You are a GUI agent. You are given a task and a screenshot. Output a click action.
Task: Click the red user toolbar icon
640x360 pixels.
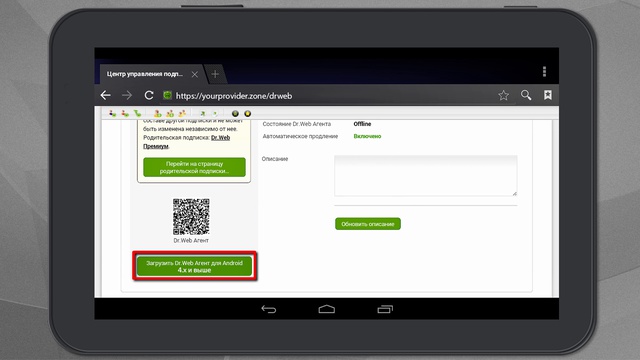[x=125, y=114]
